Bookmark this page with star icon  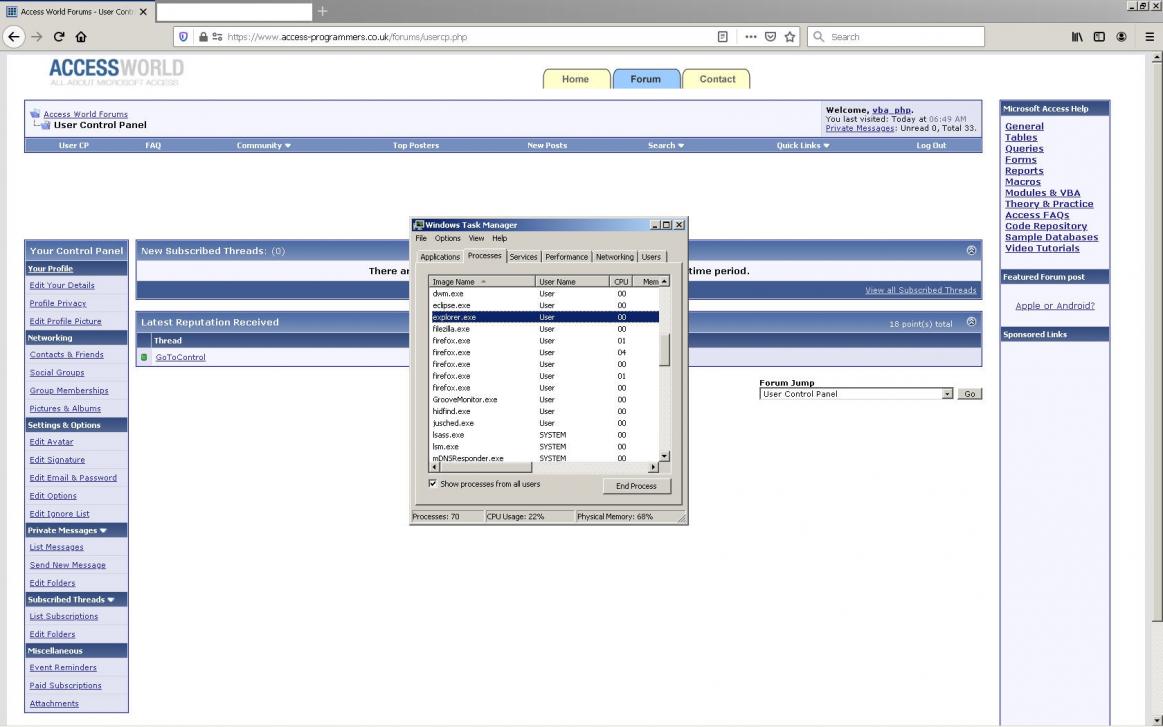tap(790, 36)
